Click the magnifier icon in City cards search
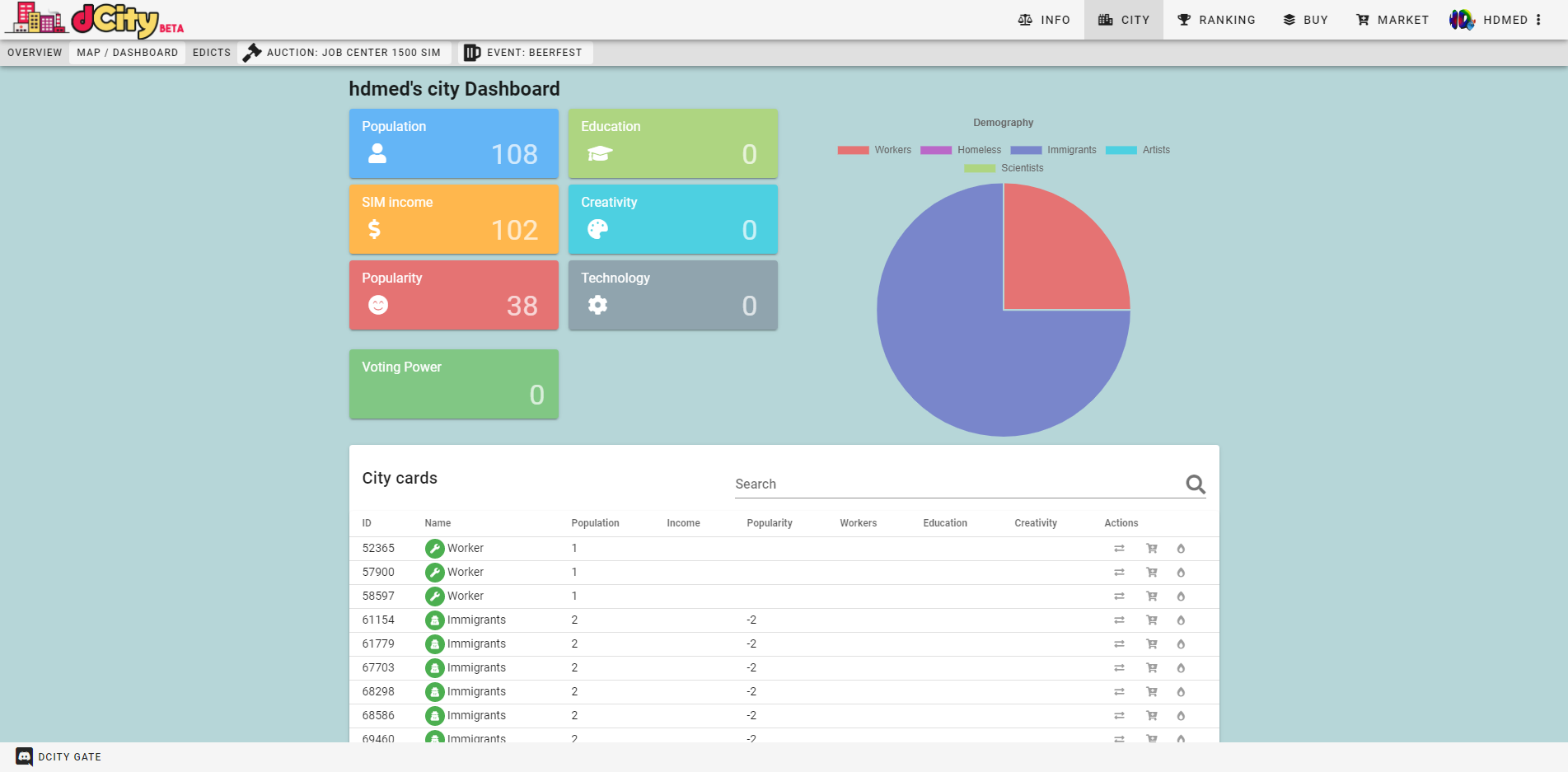This screenshot has width=1568, height=772. click(x=1195, y=484)
